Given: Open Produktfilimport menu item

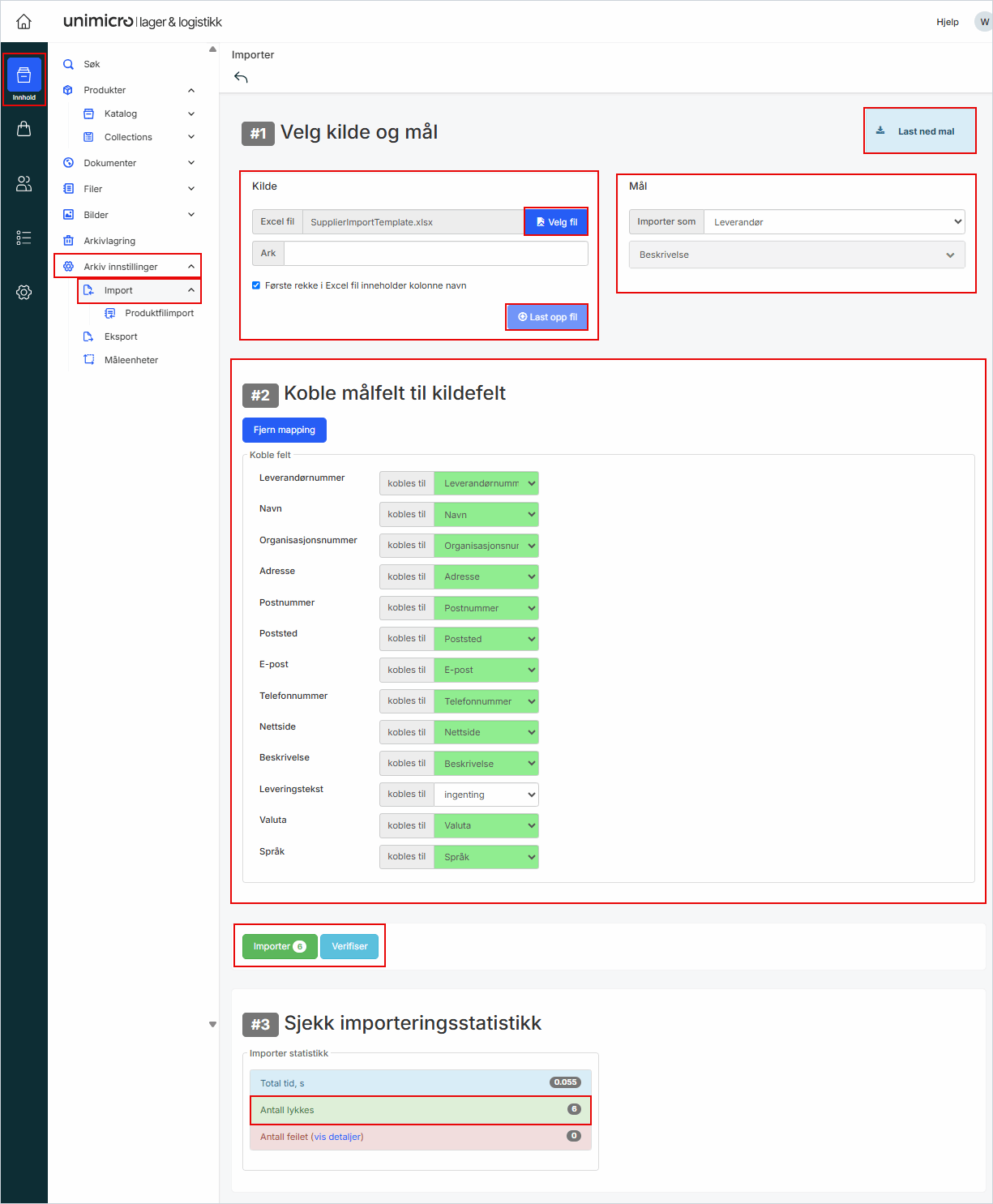Looking at the screenshot, I should (x=159, y=313).
